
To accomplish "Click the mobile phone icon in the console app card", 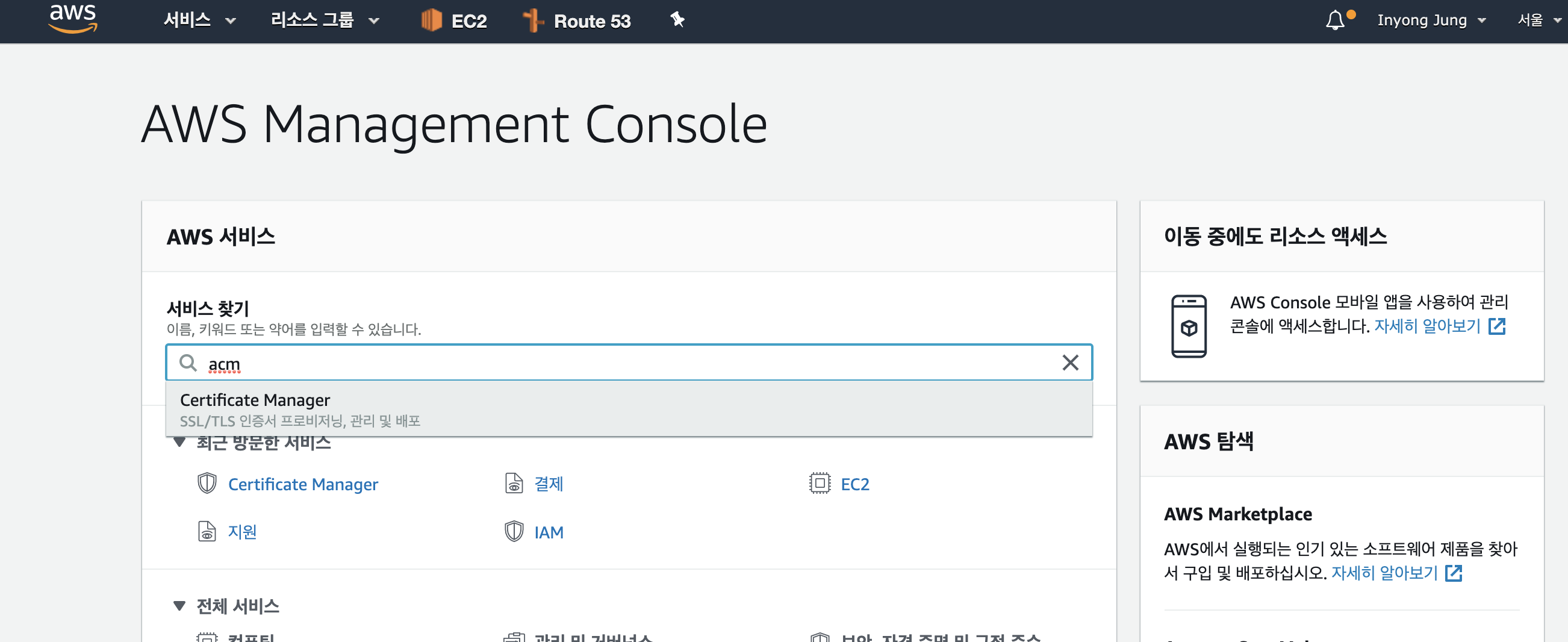I will click(x=1189, y=327).
